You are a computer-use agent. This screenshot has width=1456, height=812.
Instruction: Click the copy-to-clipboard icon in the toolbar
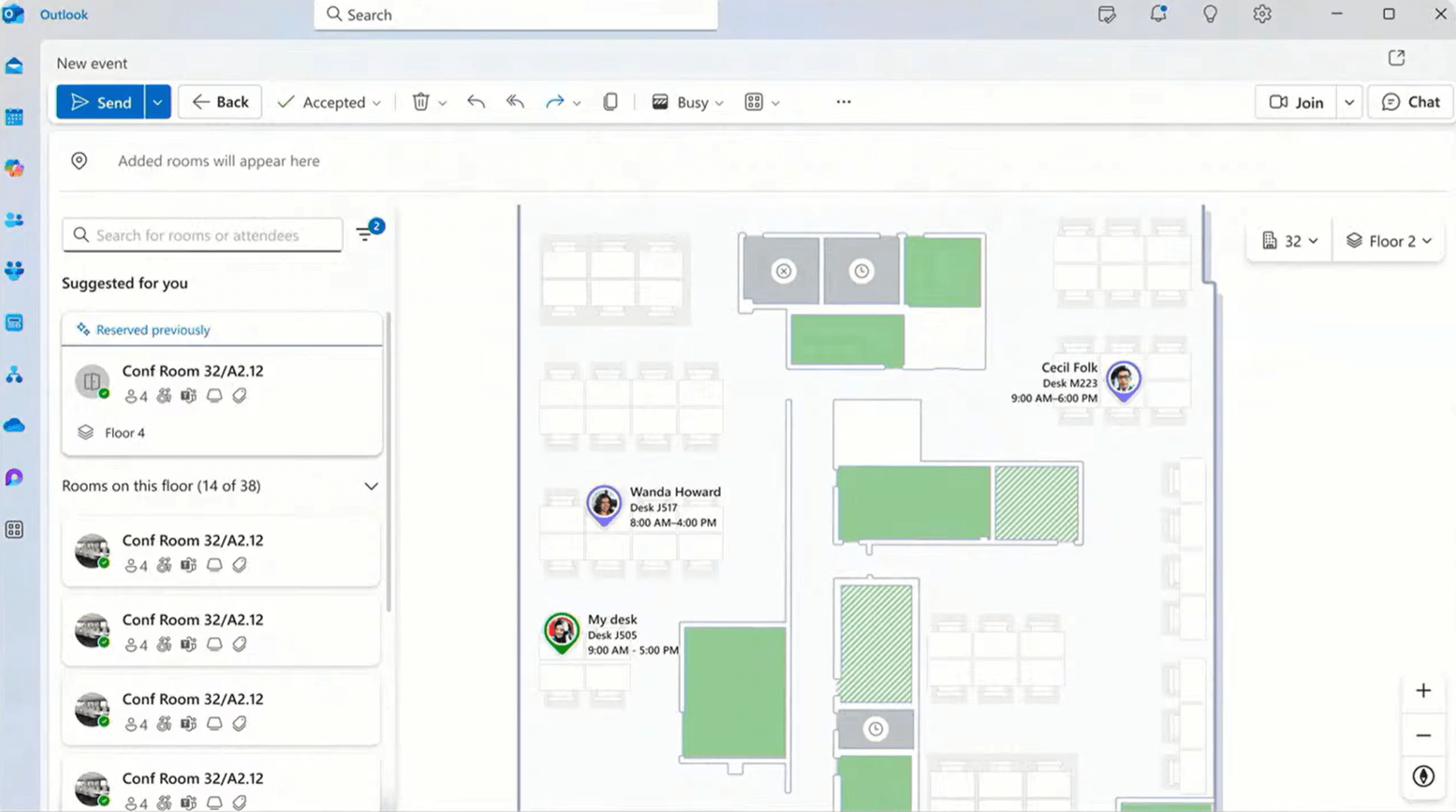[x=610, y=101]
